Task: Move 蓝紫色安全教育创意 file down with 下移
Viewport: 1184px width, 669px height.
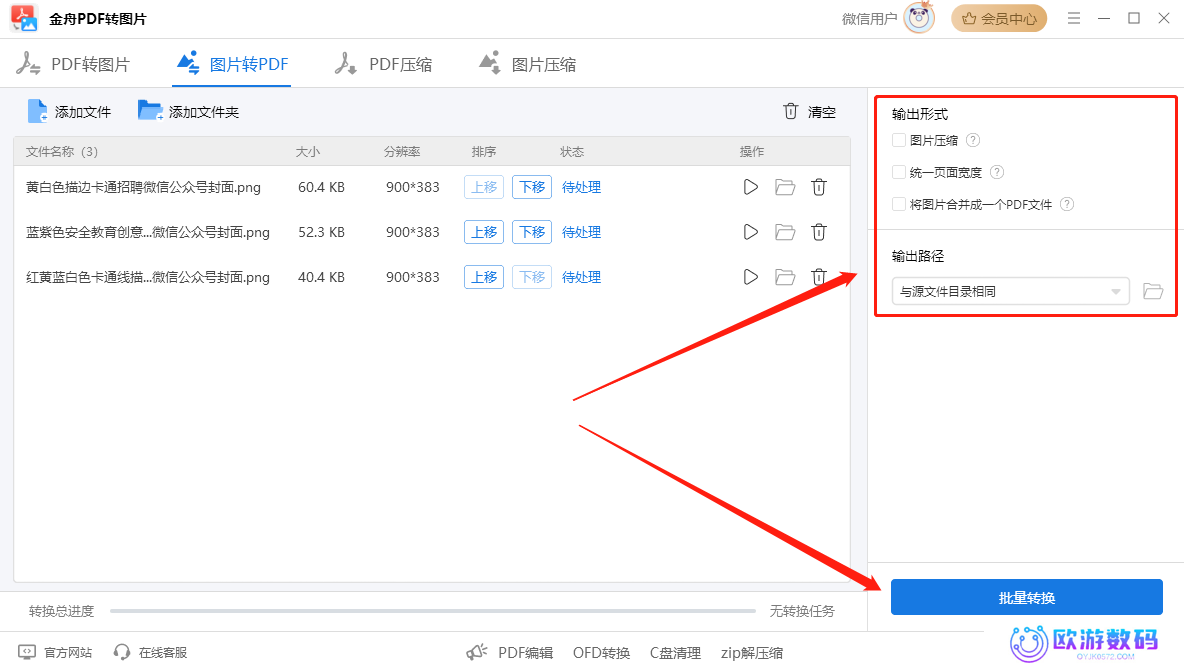Action: tap(532, 232)
